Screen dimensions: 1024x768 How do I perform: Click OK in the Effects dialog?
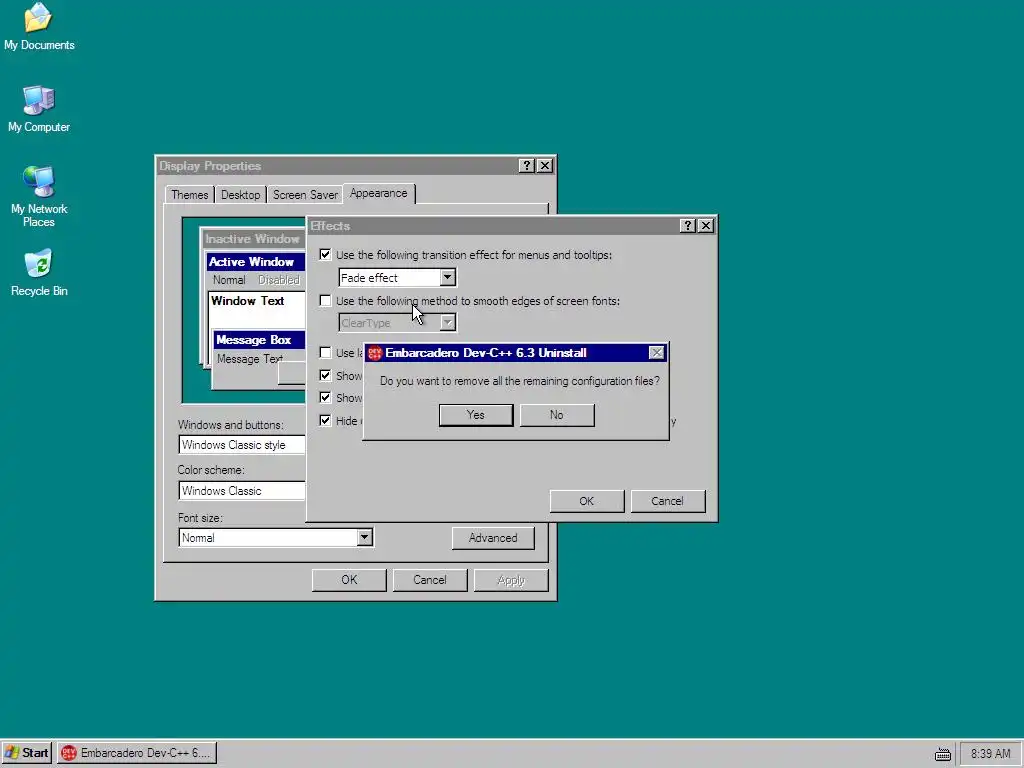pyautogui.click(x=587, y=501)
